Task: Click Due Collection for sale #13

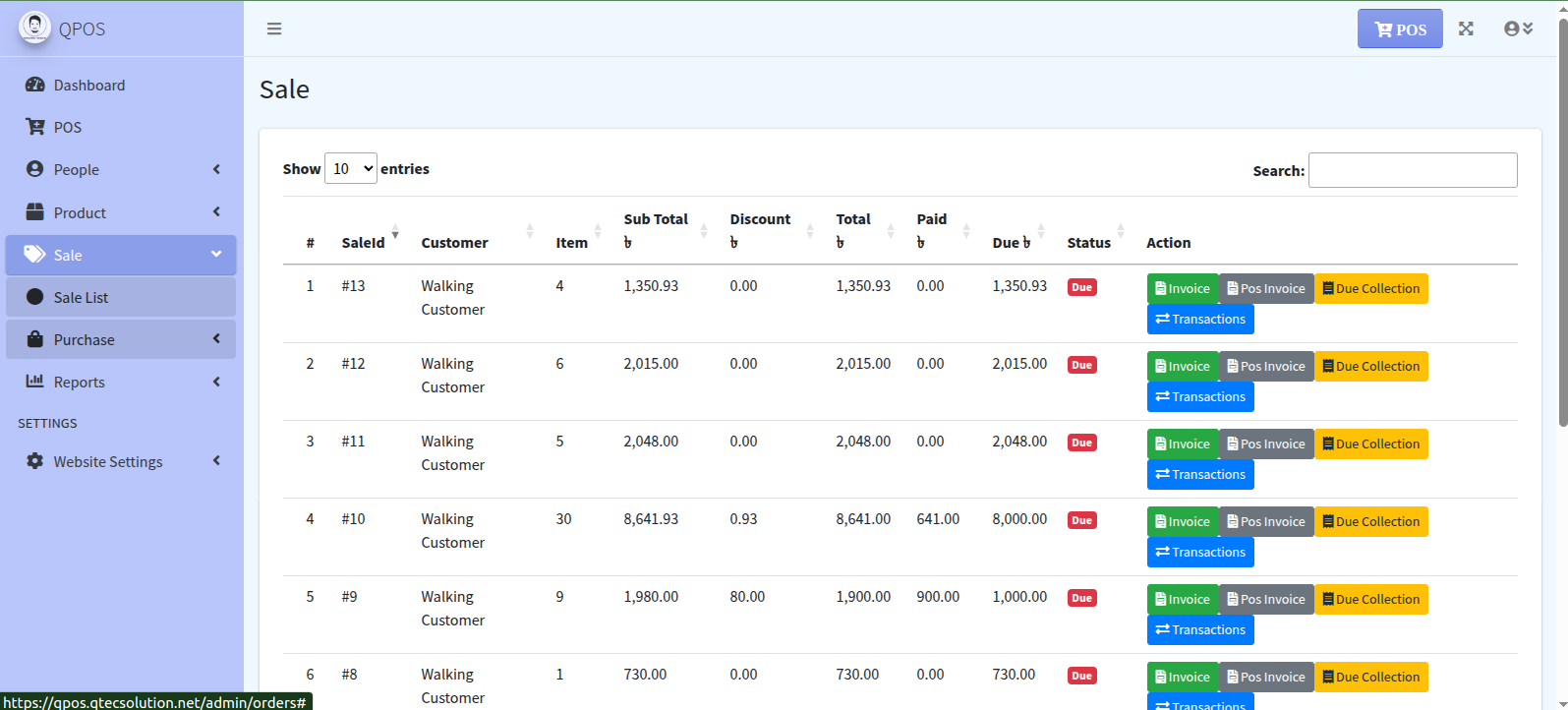Action: tap(1371, 289)
